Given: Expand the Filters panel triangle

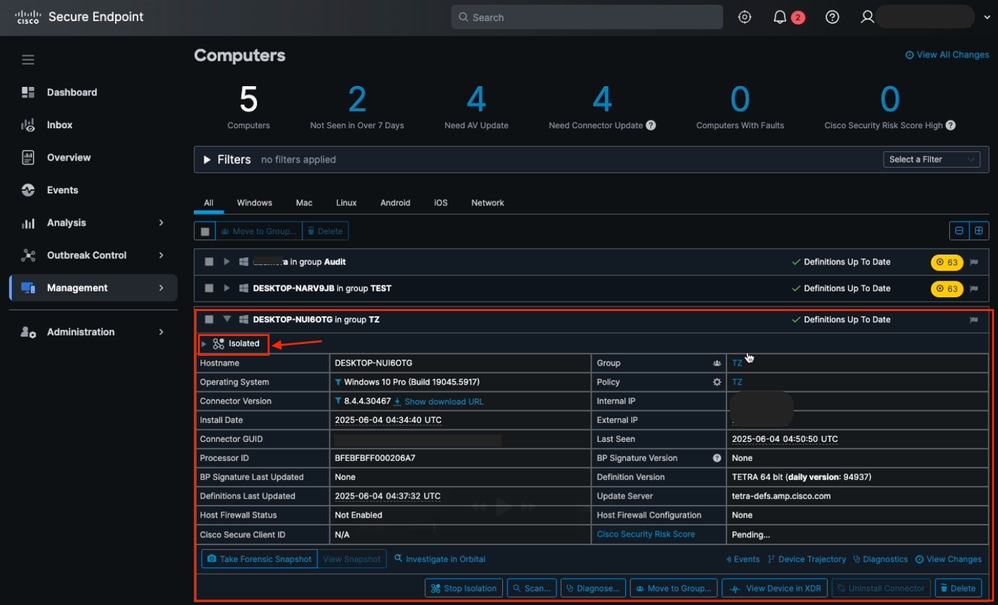Looking at the screenshot, I should tap(207, 160).
